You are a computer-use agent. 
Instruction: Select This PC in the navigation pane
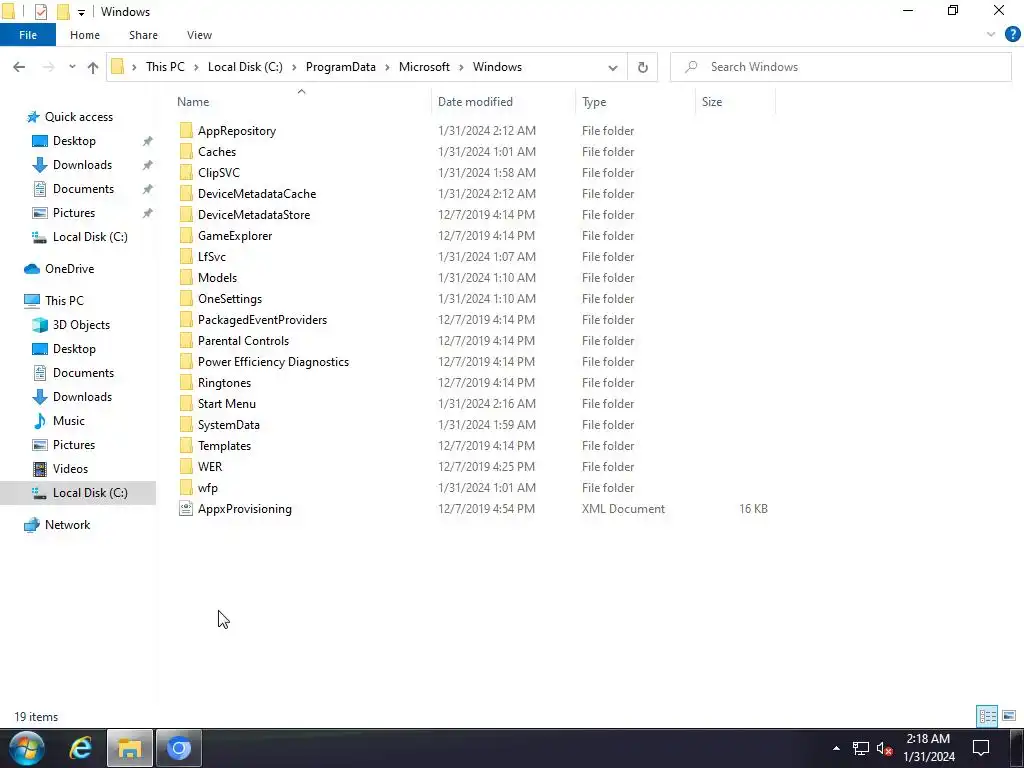[x=64, y=301]
